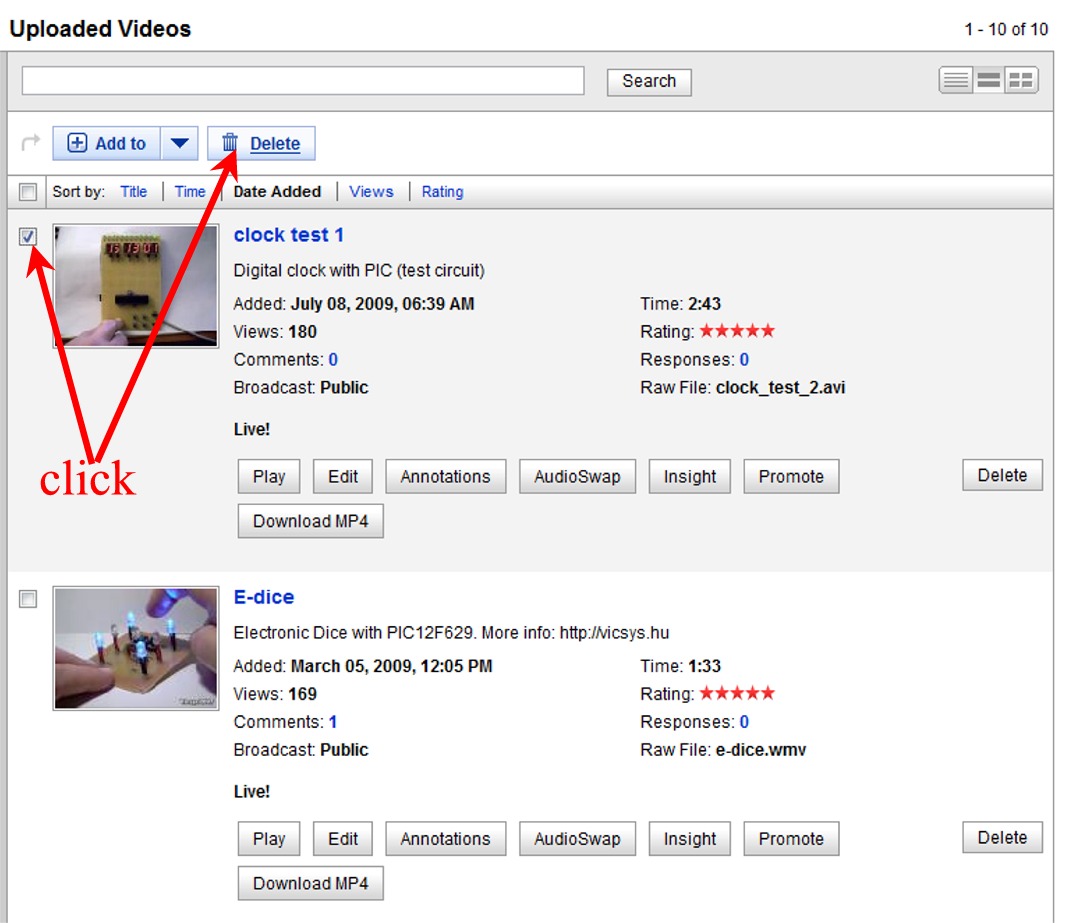Switch to compact list view icon
Image resolution: width=1080 pixels, height=923 pixels.
click(955, 81)
